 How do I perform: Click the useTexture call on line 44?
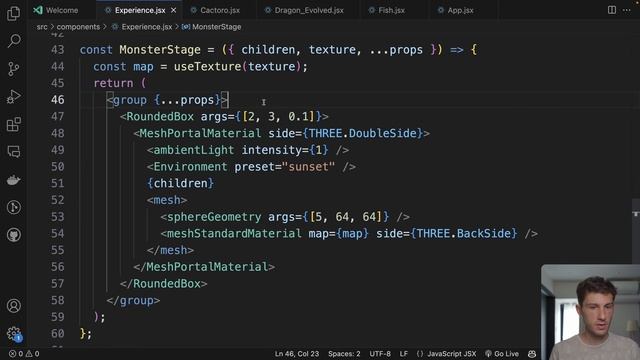pos(207,67)
